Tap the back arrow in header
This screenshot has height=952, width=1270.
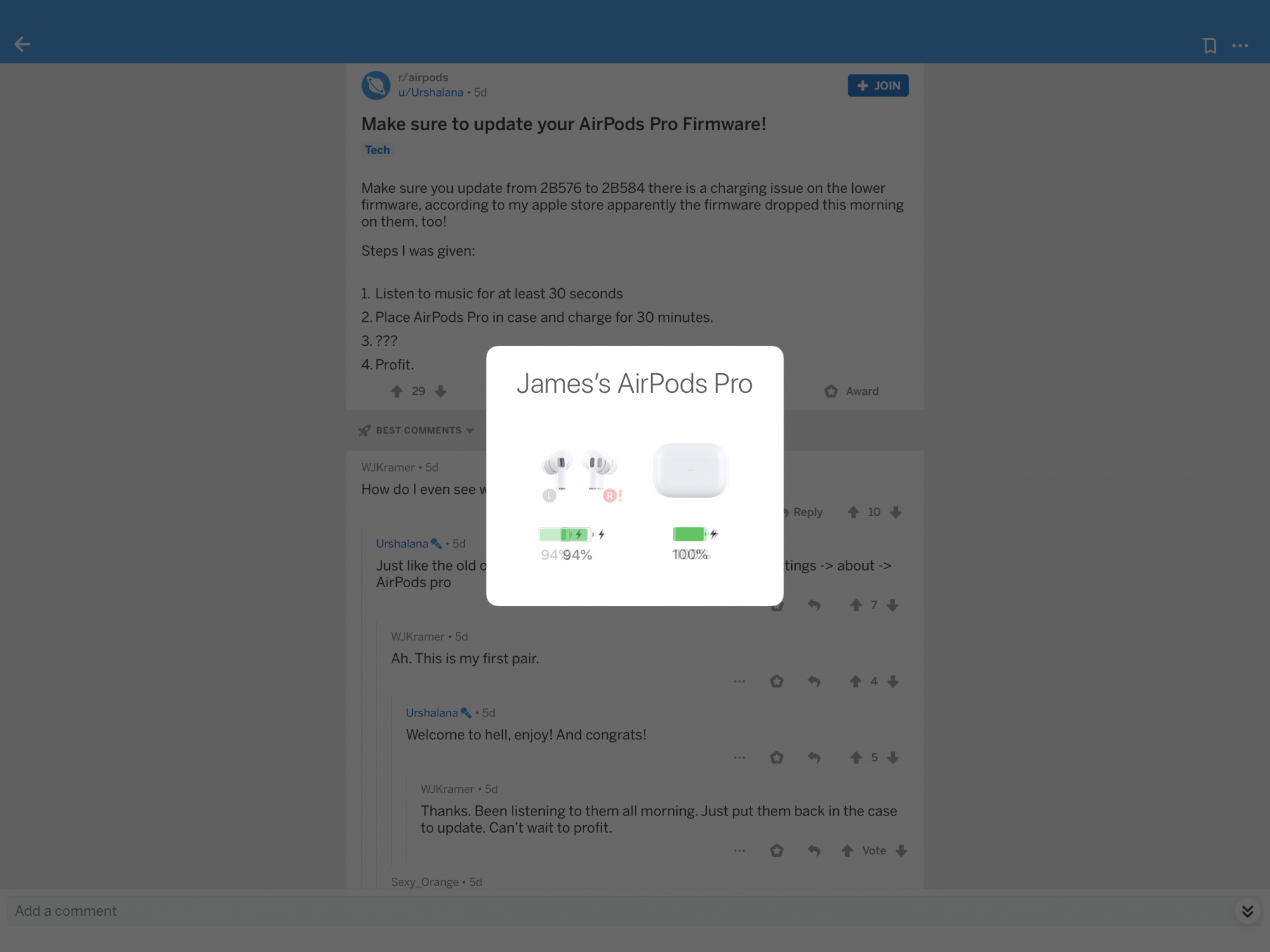22,44
